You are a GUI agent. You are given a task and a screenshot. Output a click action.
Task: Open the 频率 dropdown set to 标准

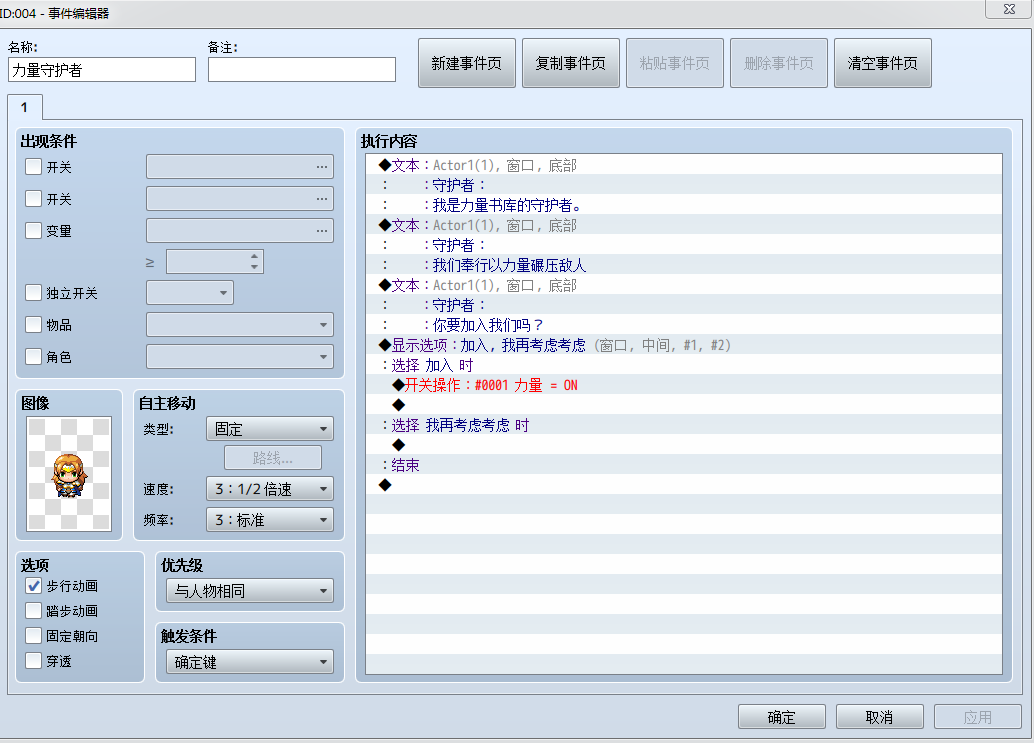270,520
